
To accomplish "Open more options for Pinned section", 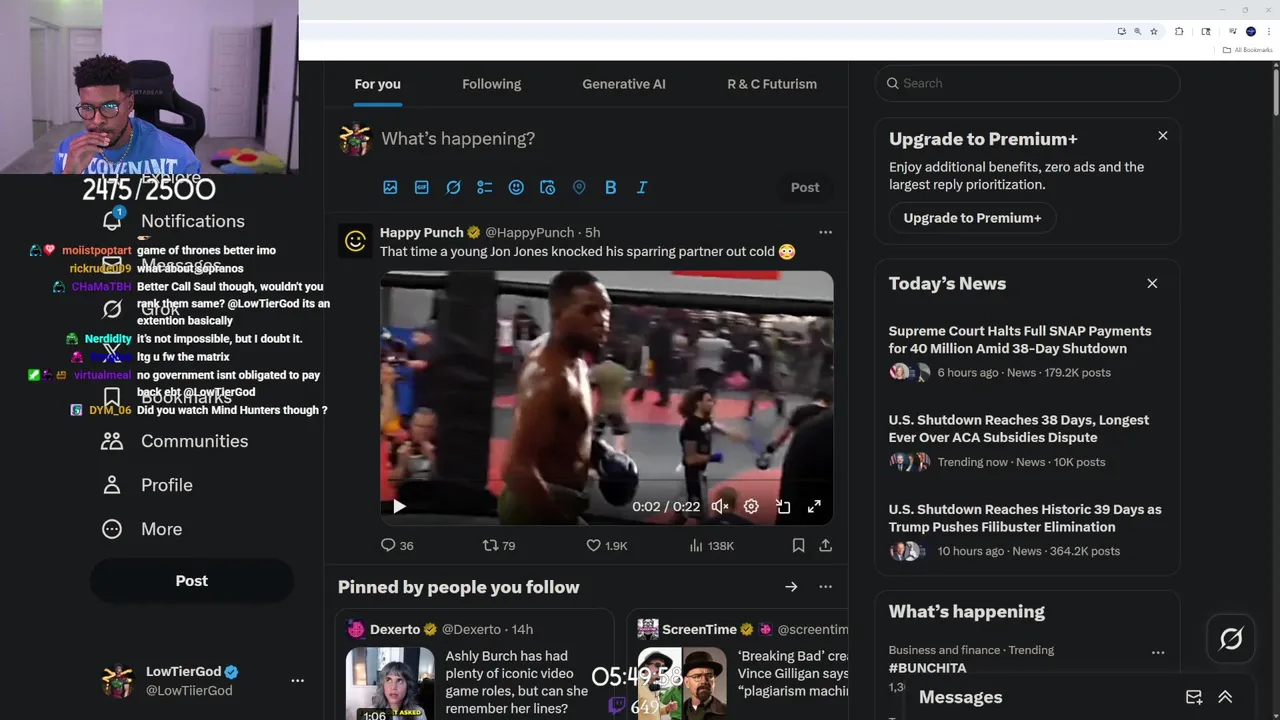I will coord(825,587).
